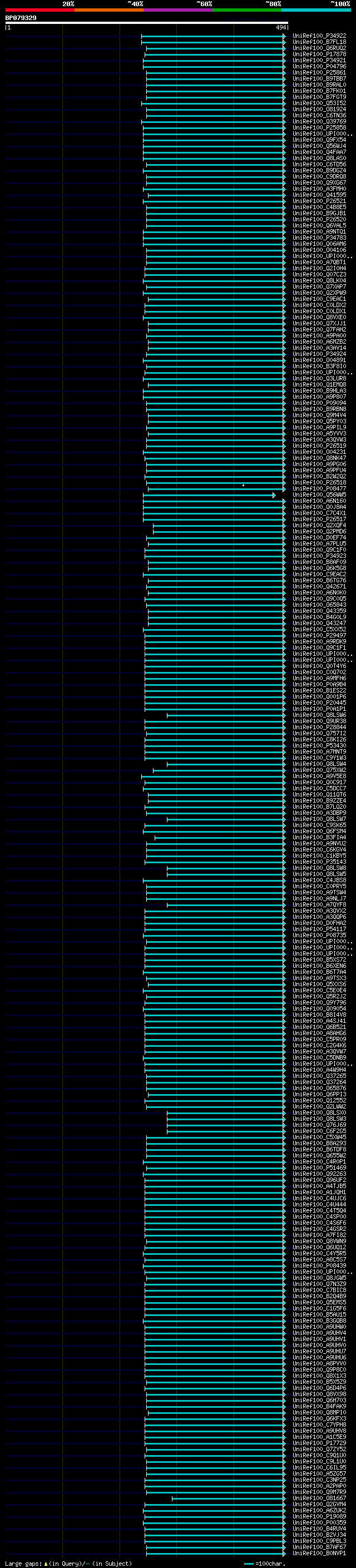Select the UniRef100_Q9FX54 label

tap(319, 140)
